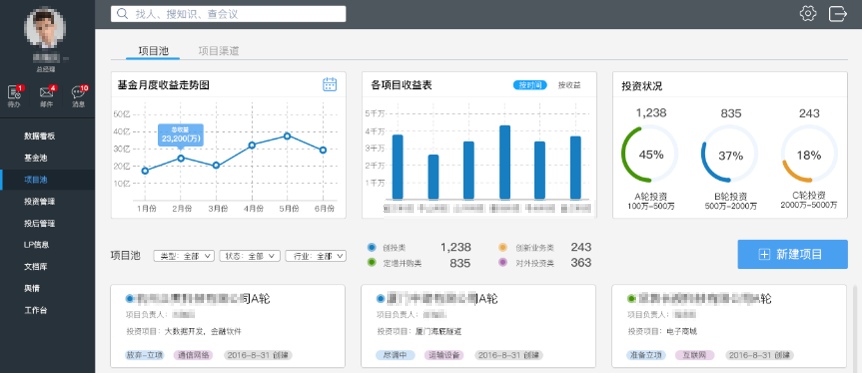Open the calendar icon on trend chart

click(x=329, y=84)
